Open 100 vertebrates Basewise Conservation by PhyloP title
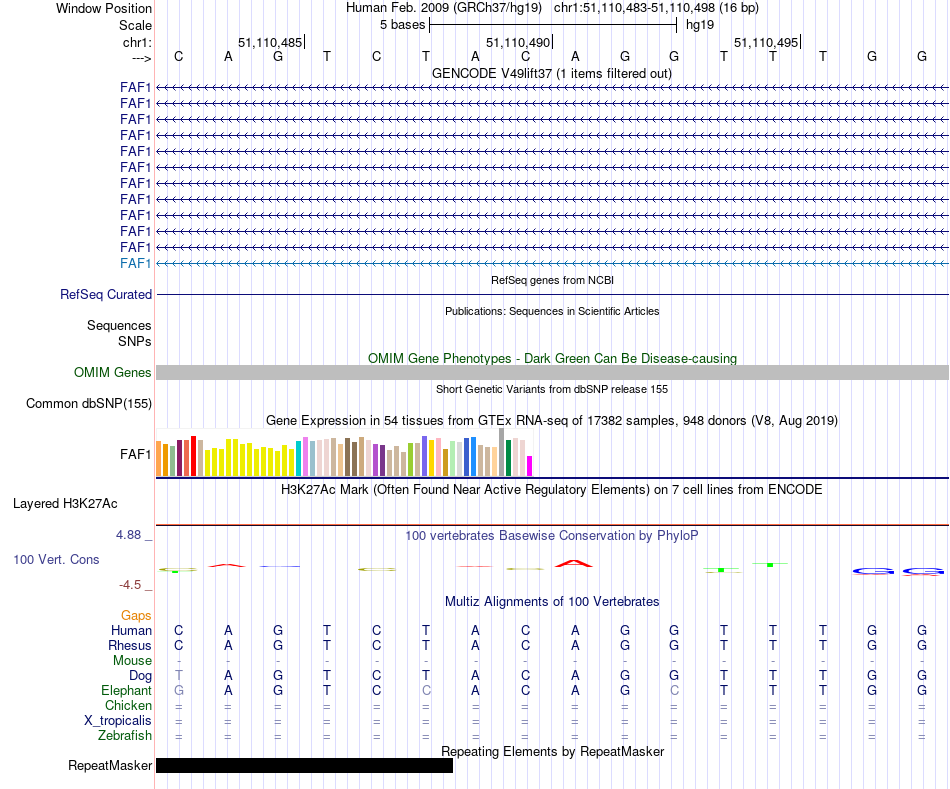Viewport: 950px width, 789px height. tap(552, 536)
